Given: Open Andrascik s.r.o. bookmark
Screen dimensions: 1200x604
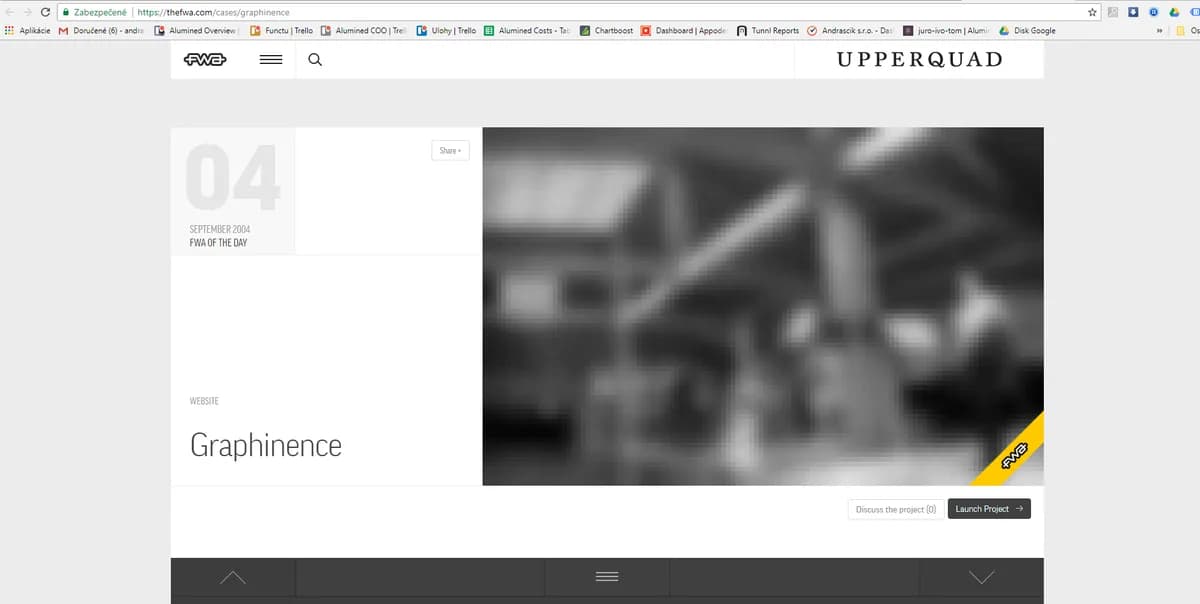Looking at the screenshot, I should (851, 31).
